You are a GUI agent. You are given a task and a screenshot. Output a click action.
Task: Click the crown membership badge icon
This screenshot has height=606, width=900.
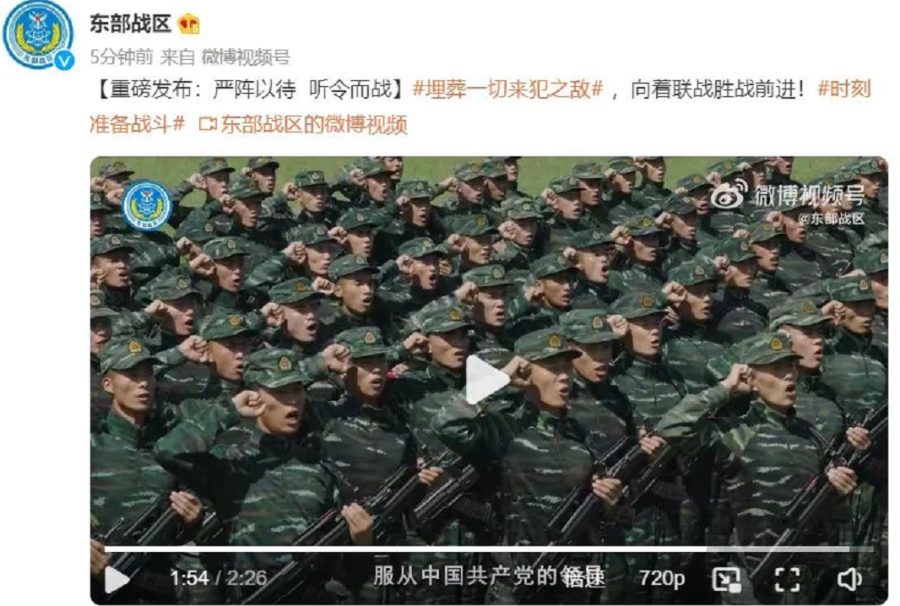[x=189, y=24]
